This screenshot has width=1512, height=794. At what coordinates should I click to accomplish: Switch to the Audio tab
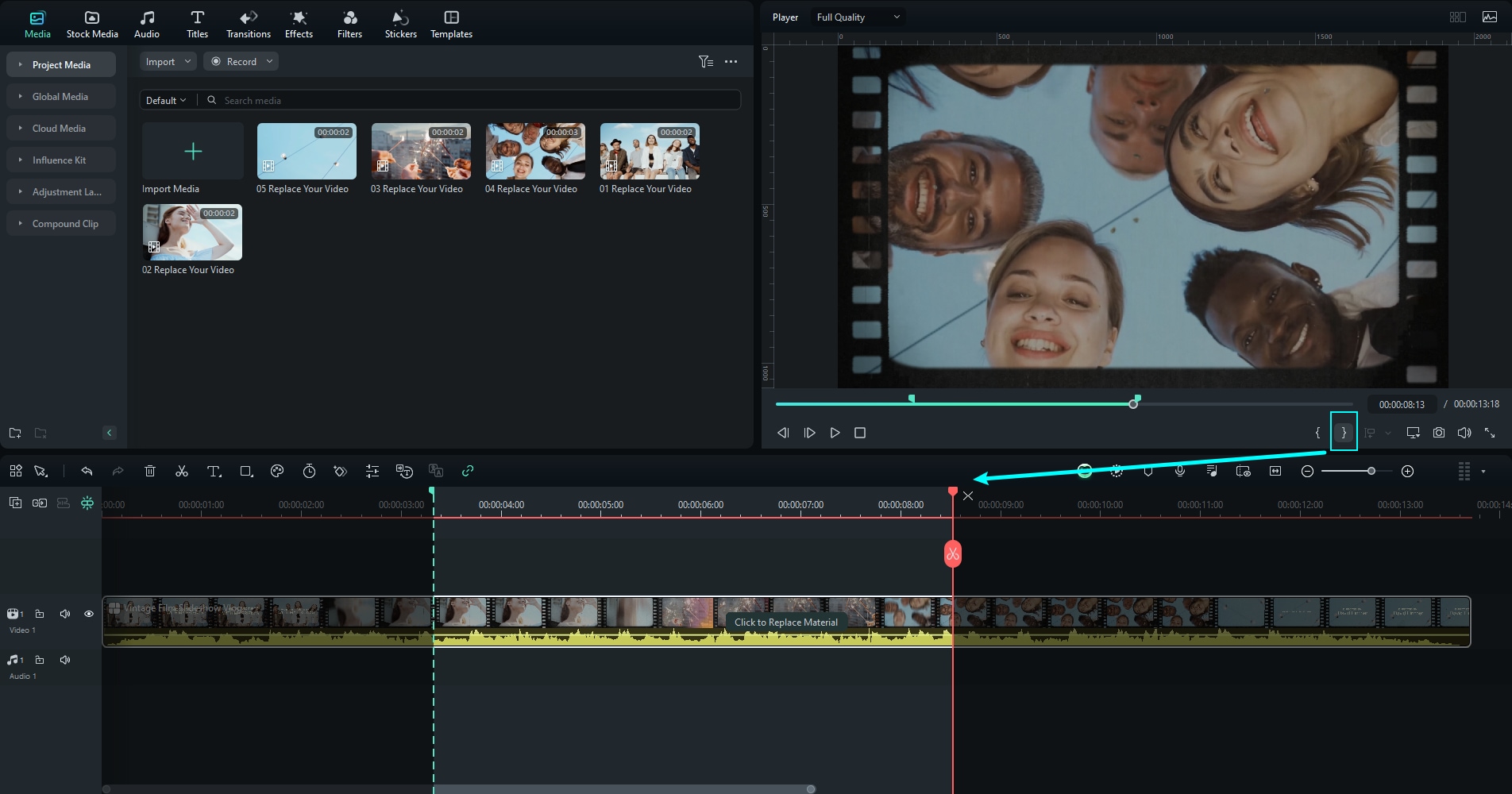(x=147, y=24)
